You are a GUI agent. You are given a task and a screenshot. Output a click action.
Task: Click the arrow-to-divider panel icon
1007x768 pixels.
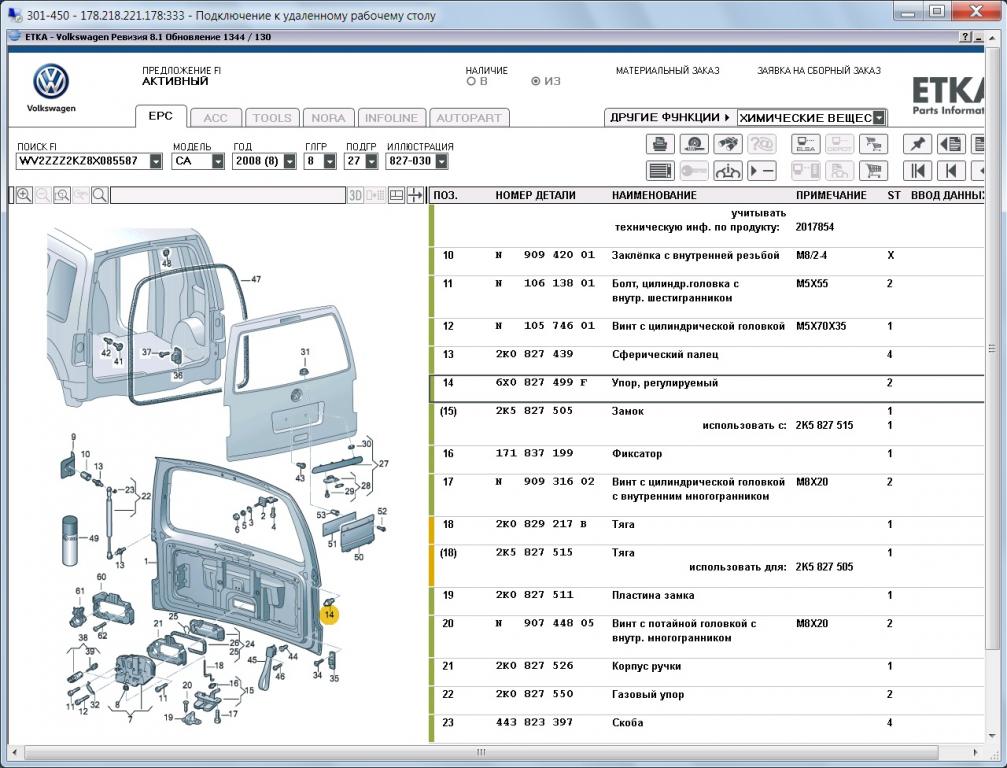point(416,195)
